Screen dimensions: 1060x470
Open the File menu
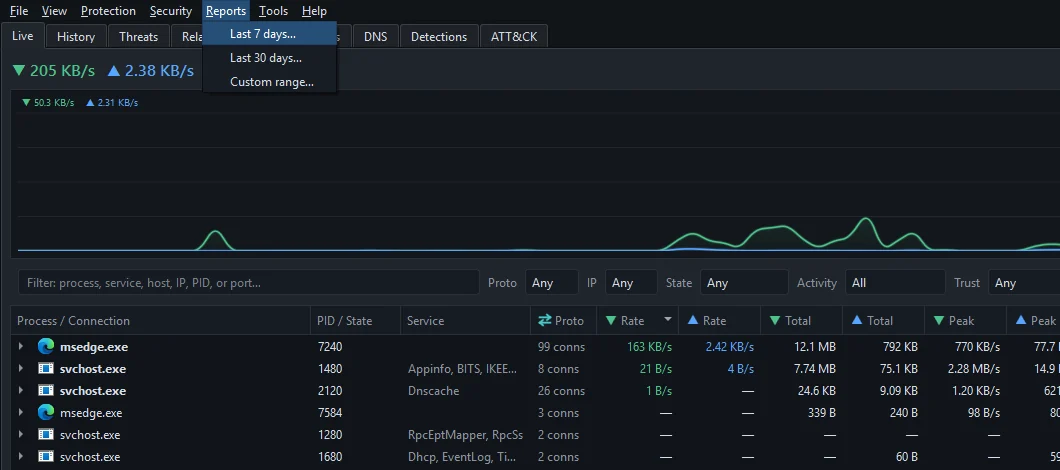pos(19,11)
